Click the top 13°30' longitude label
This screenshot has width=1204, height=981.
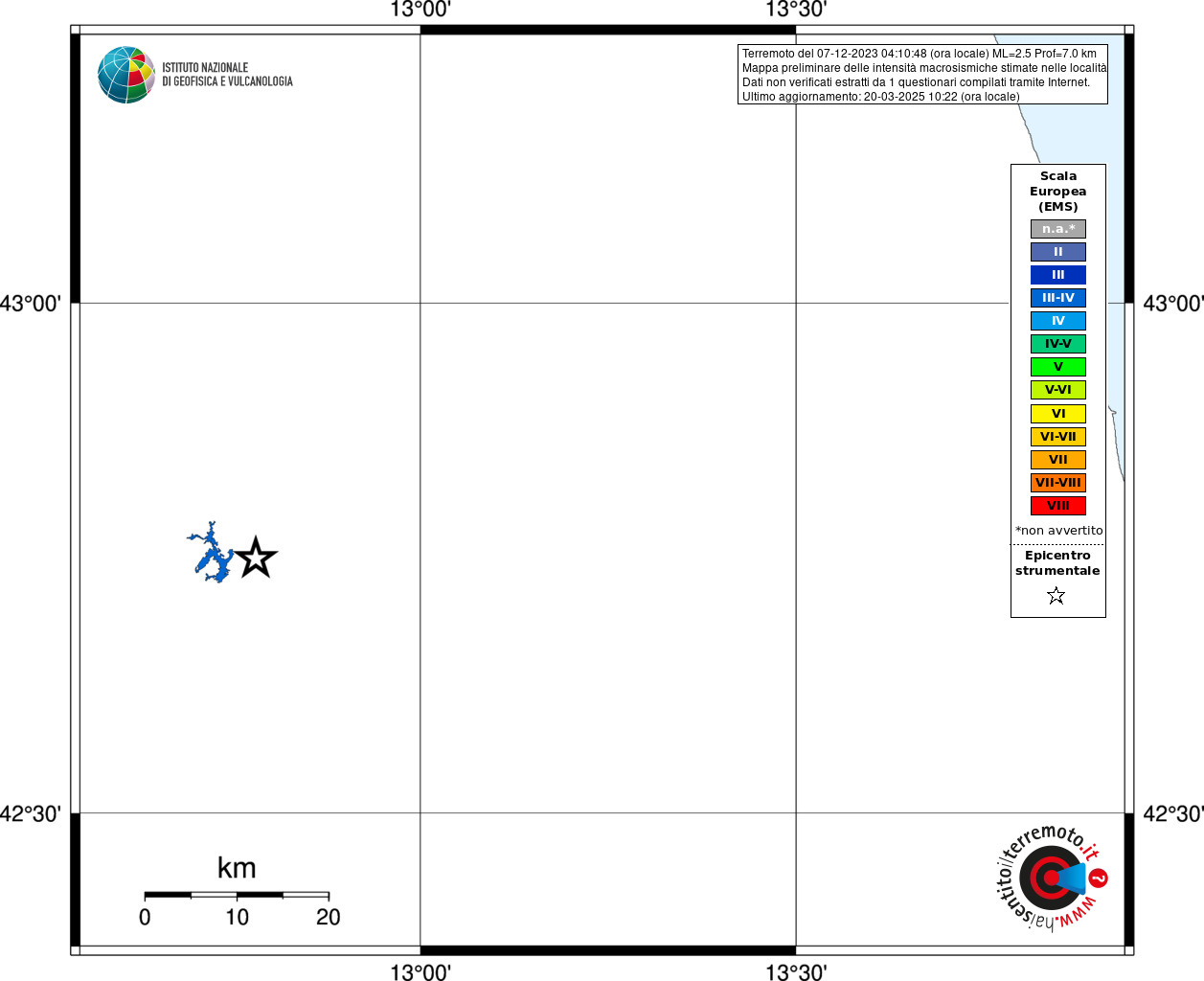click(796, 10)
